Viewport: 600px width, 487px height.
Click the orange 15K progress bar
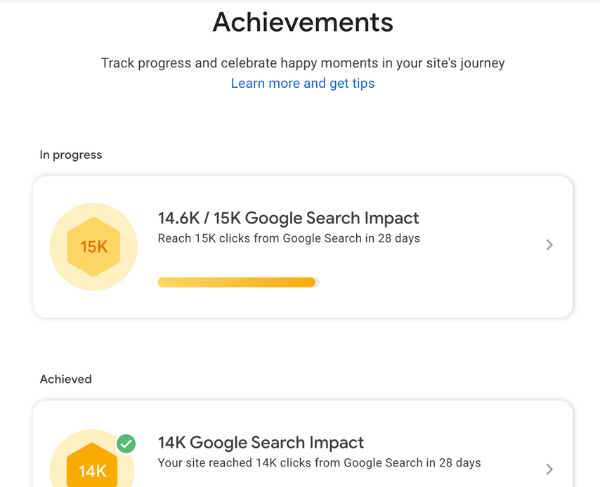coord(236,283)
